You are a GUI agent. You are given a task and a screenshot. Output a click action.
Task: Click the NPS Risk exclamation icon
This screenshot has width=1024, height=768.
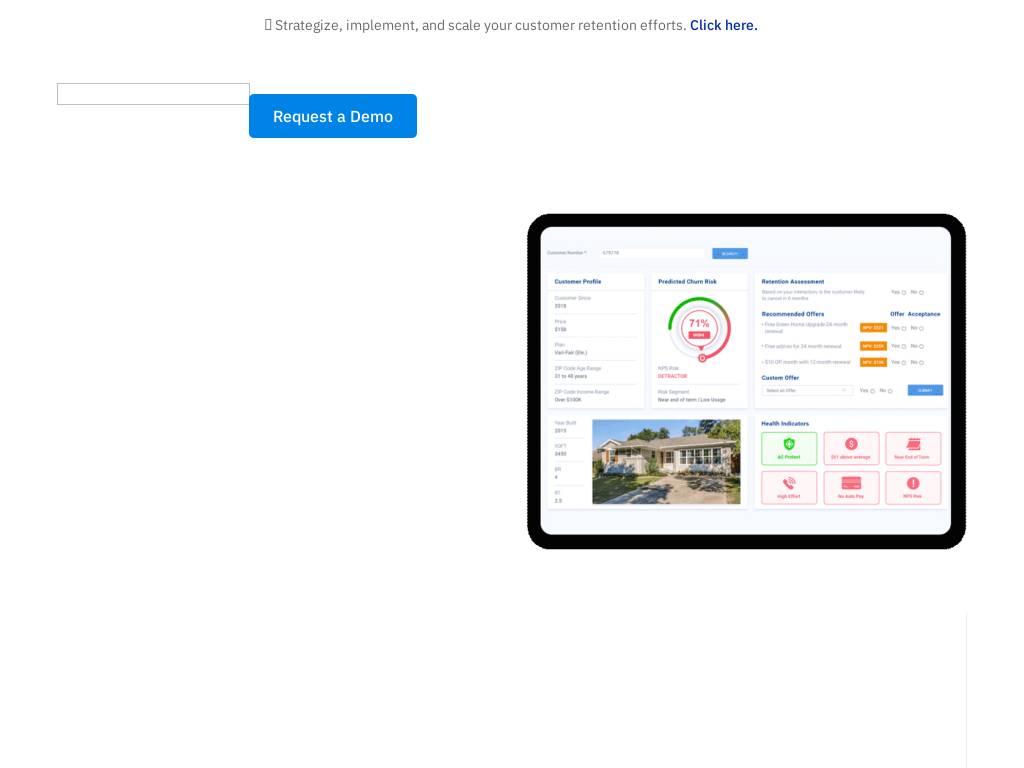coord(913,484)
